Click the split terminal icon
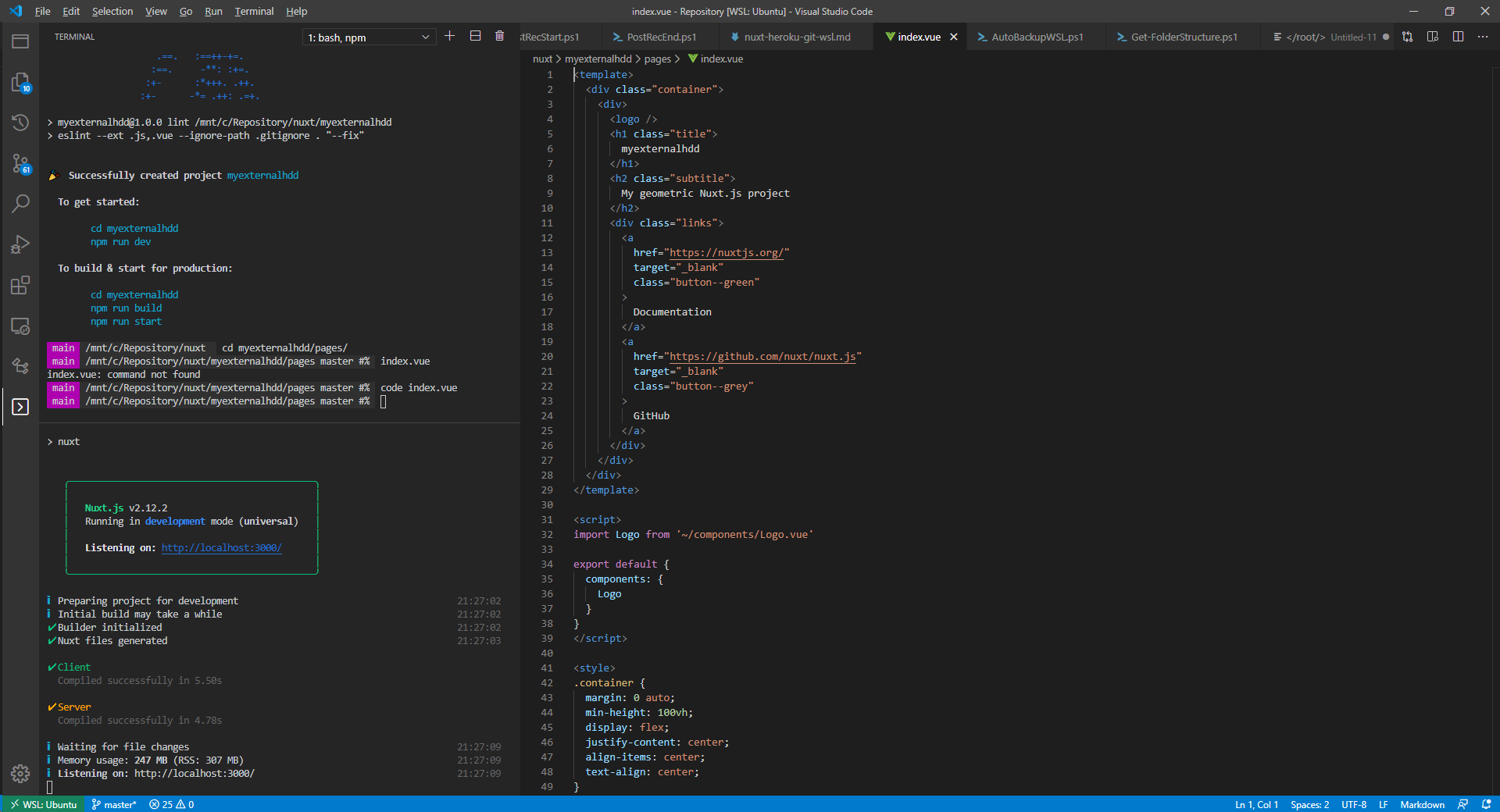The image size is (1500, 812). tap(475, 36)
